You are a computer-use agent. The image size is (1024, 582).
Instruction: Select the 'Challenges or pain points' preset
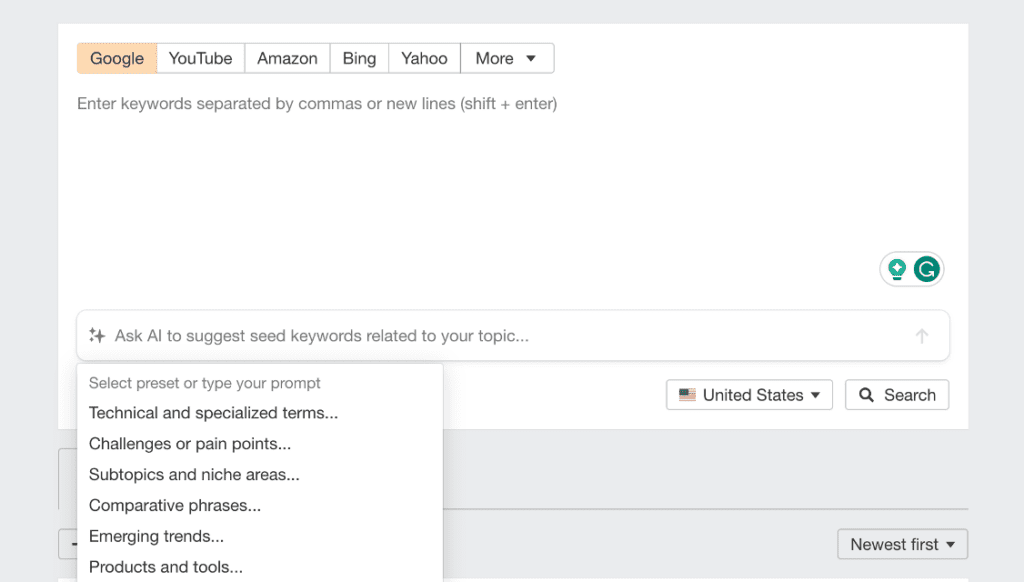tap(190, 444)
